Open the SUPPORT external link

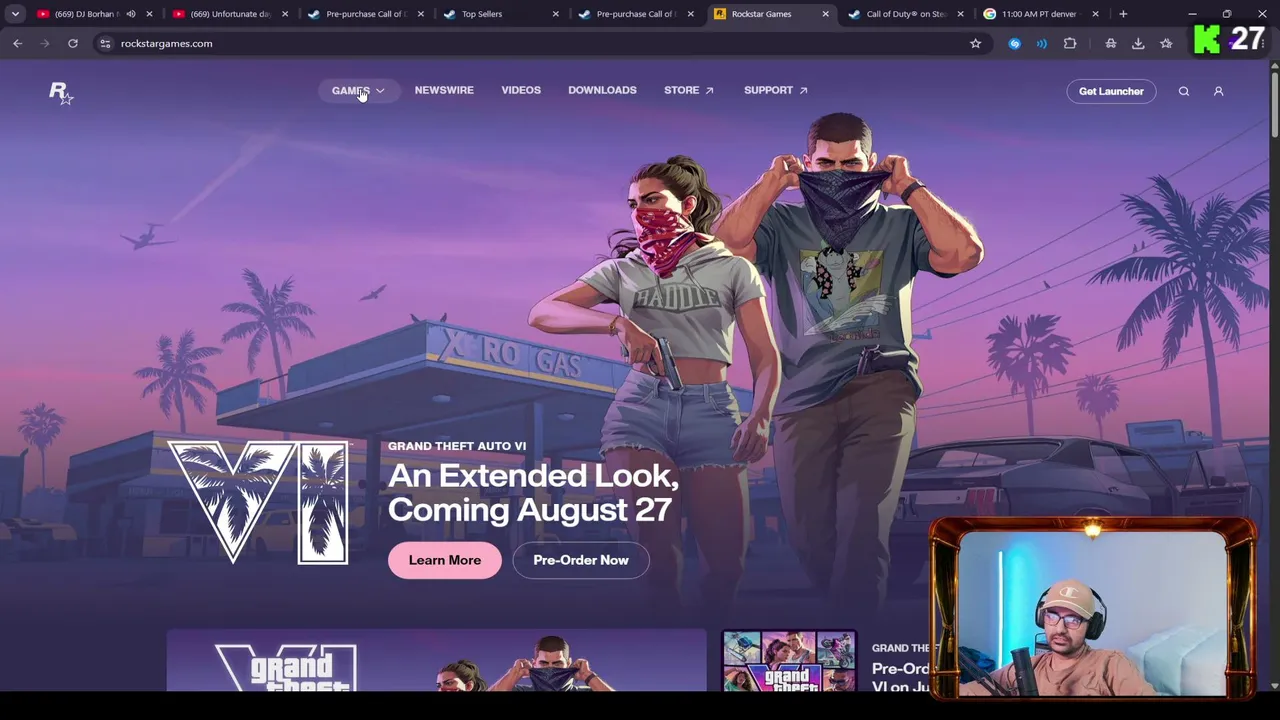tap(776, 90)
